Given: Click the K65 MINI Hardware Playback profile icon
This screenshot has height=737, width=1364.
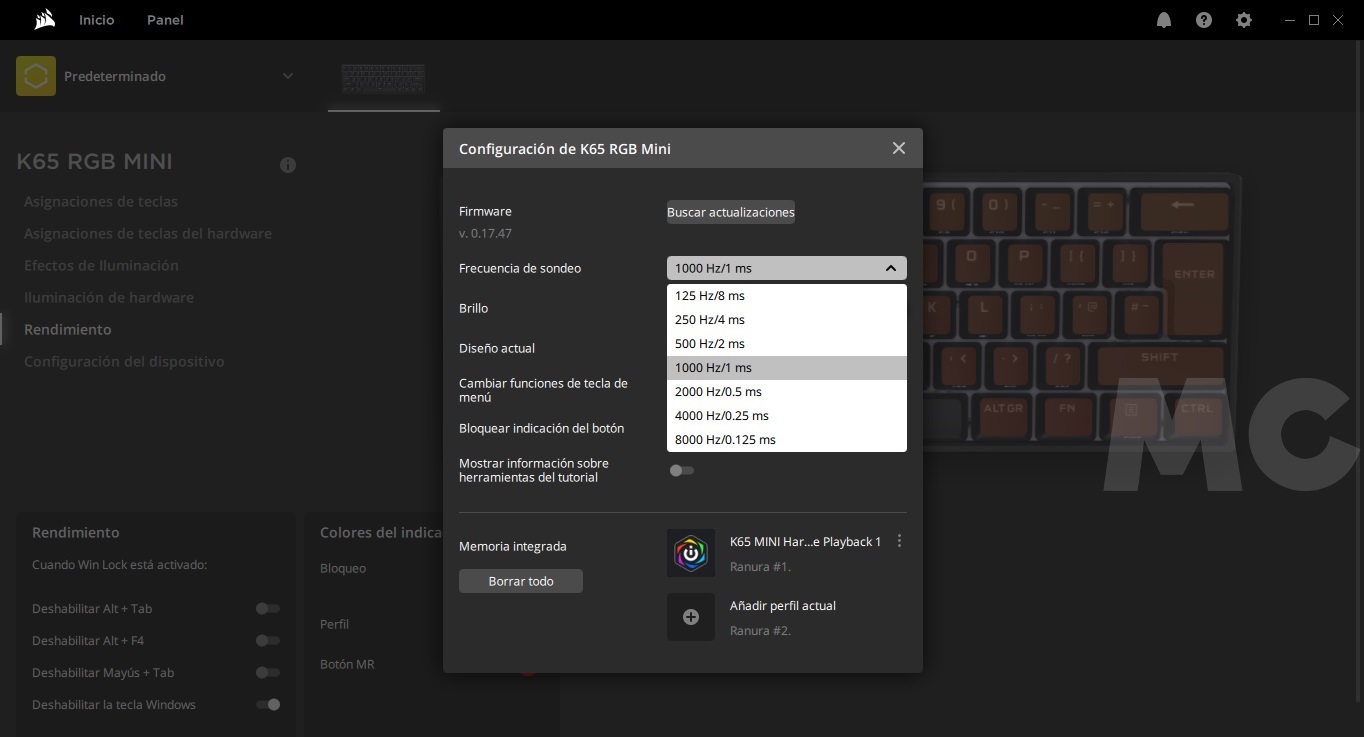Looking at the screenshot, I should coord(691,553).
